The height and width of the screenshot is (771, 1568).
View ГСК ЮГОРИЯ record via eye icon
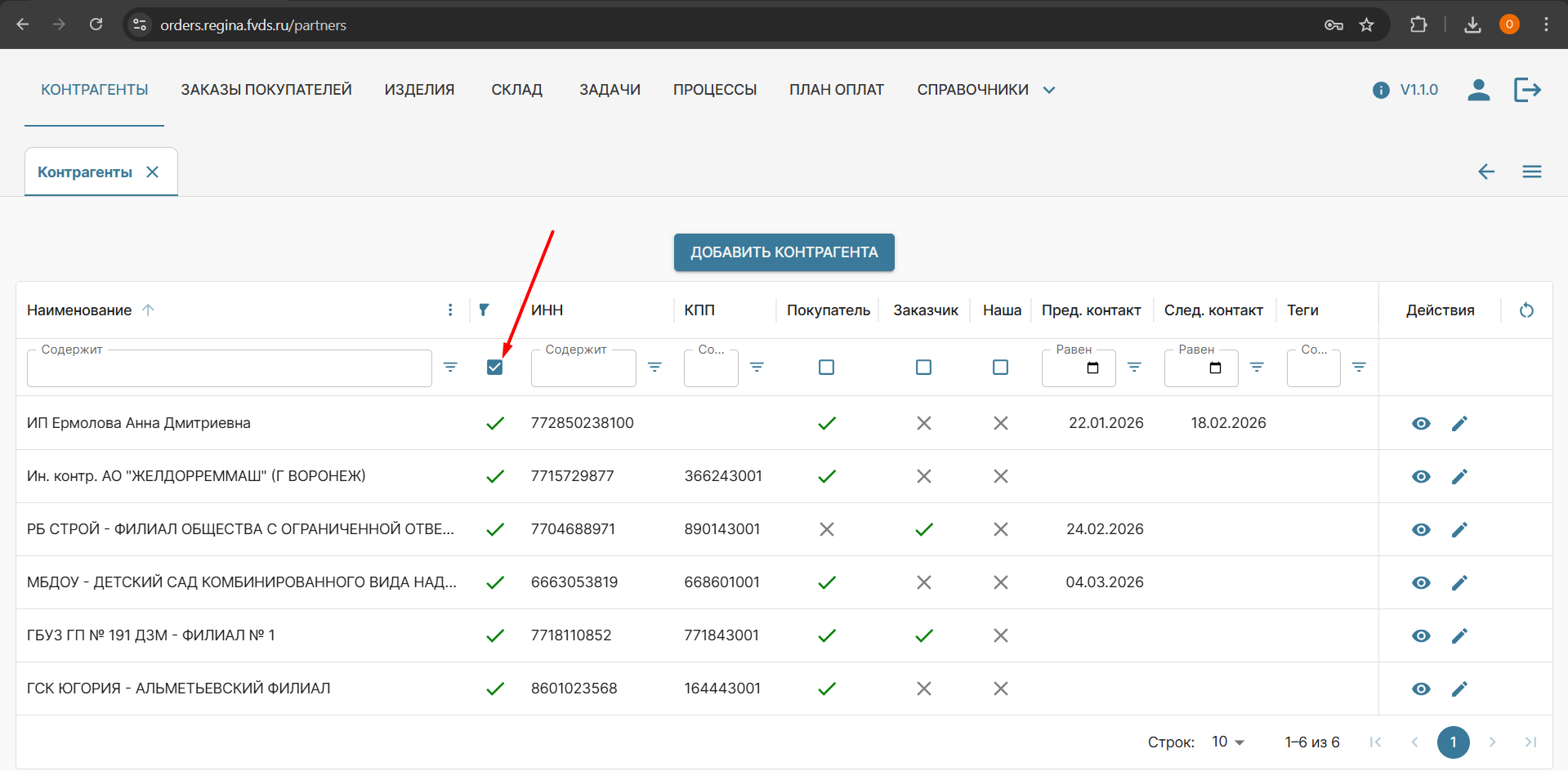(x=1421, y=689)
